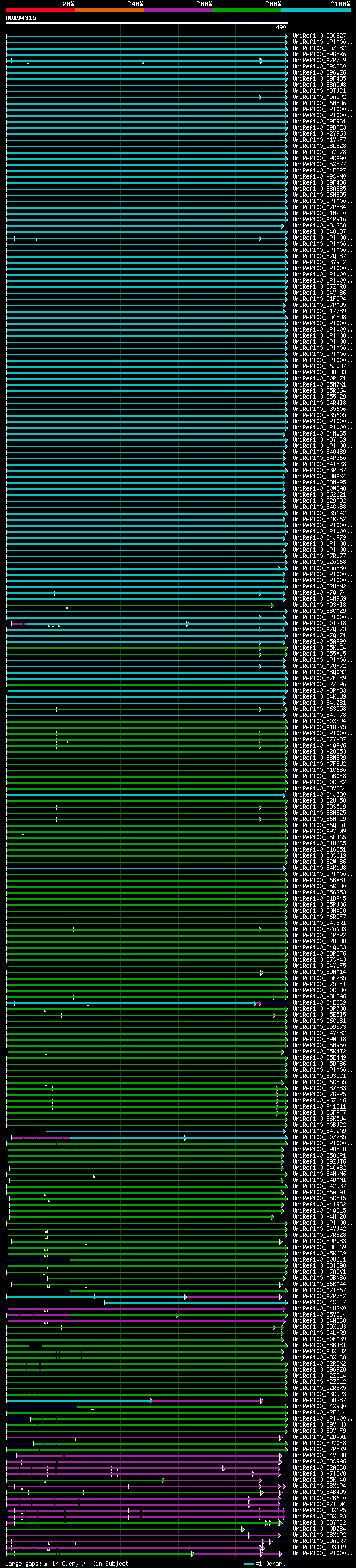Click the UniRef100_Q2U058 entry
356x1568 pixels.
click(319, 801)
